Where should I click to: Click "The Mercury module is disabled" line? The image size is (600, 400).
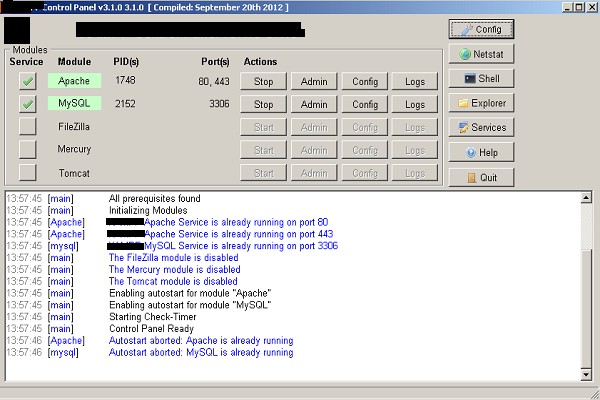(174, 269)
